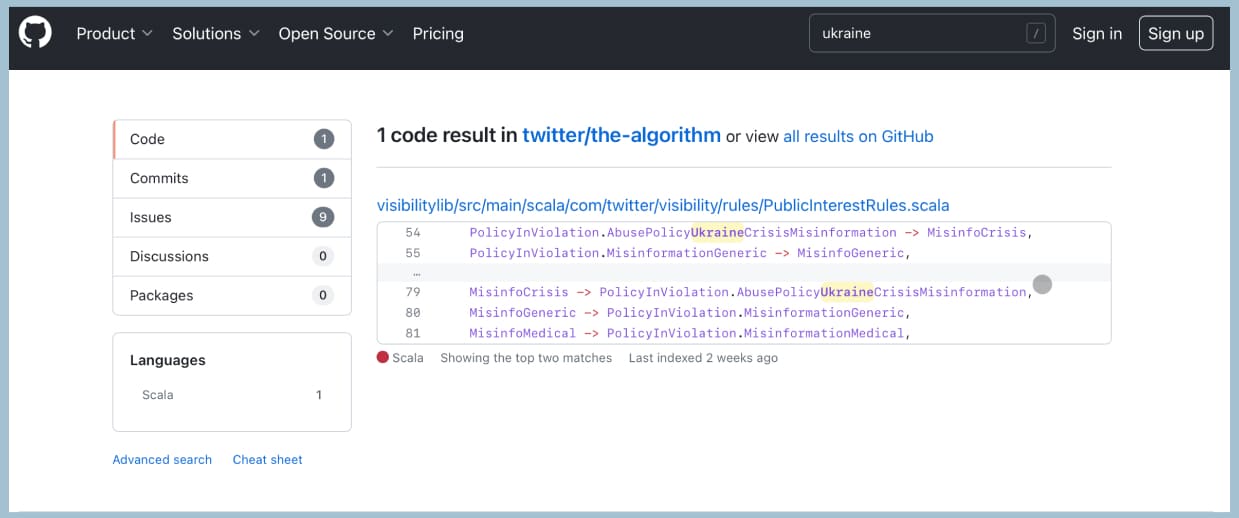Switch to the Commits results tab
This screenshot has height=518, width=1239.
point(231,178)
